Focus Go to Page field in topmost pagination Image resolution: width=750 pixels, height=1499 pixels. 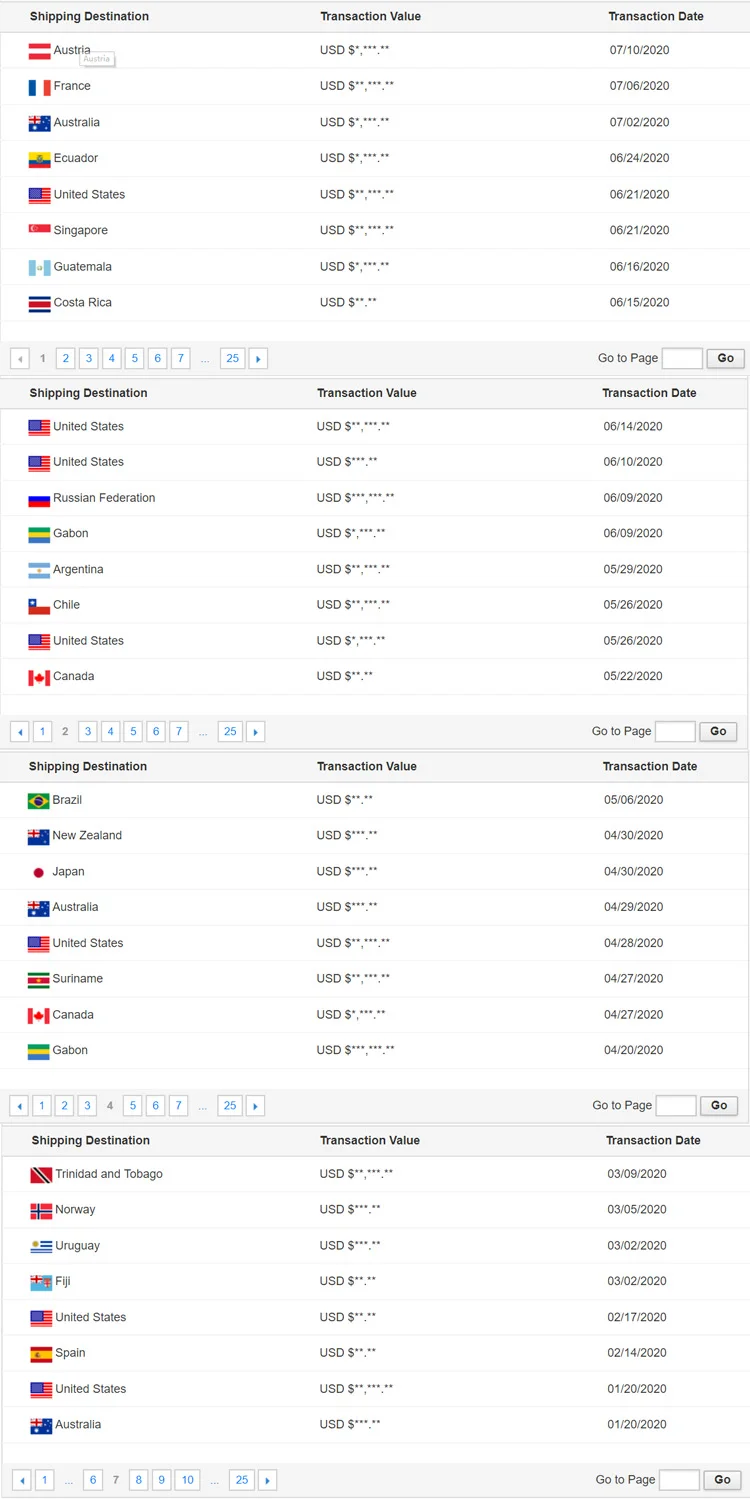pos(682,358)
